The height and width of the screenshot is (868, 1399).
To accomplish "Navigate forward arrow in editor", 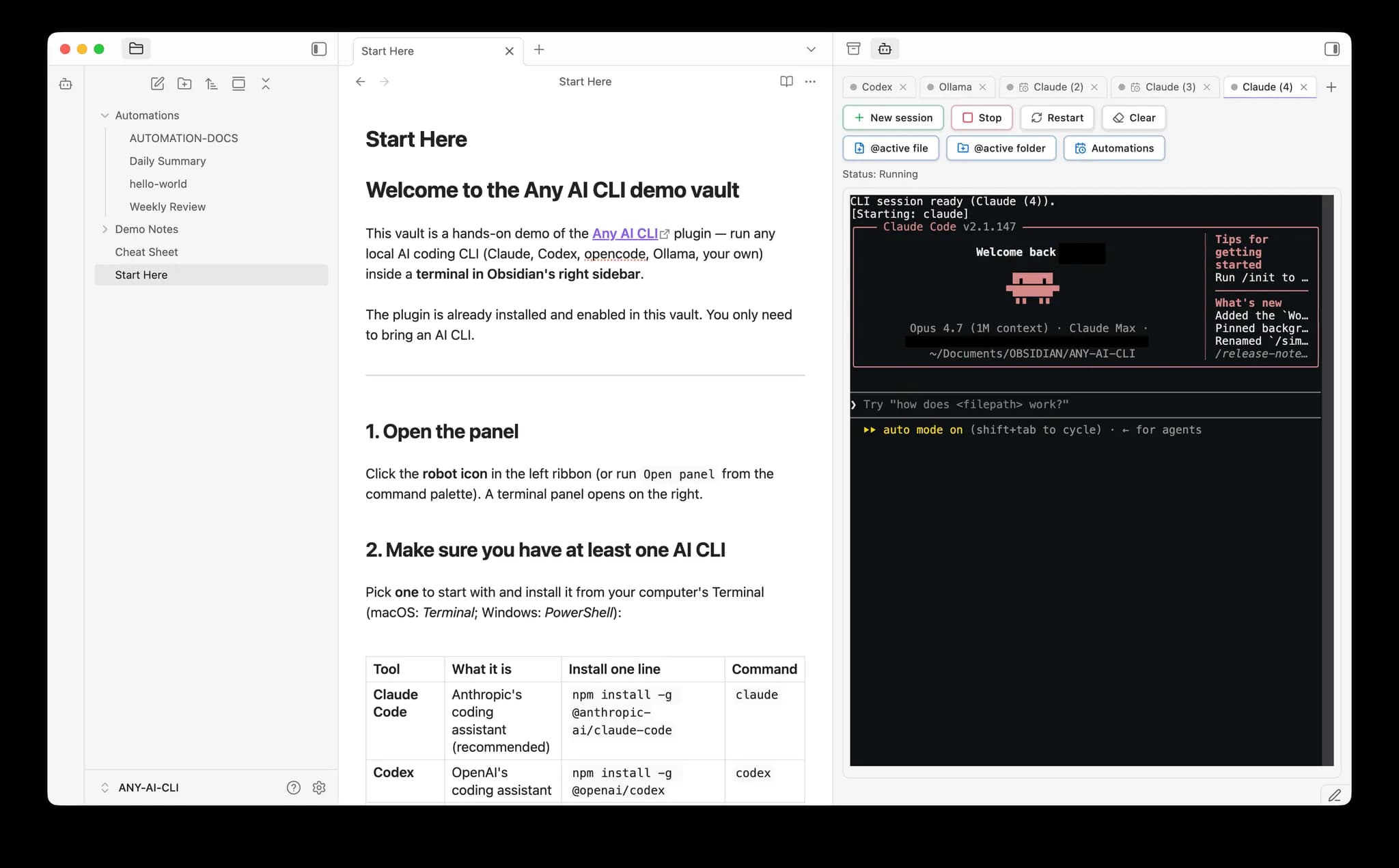I will (x=385, y=81).
